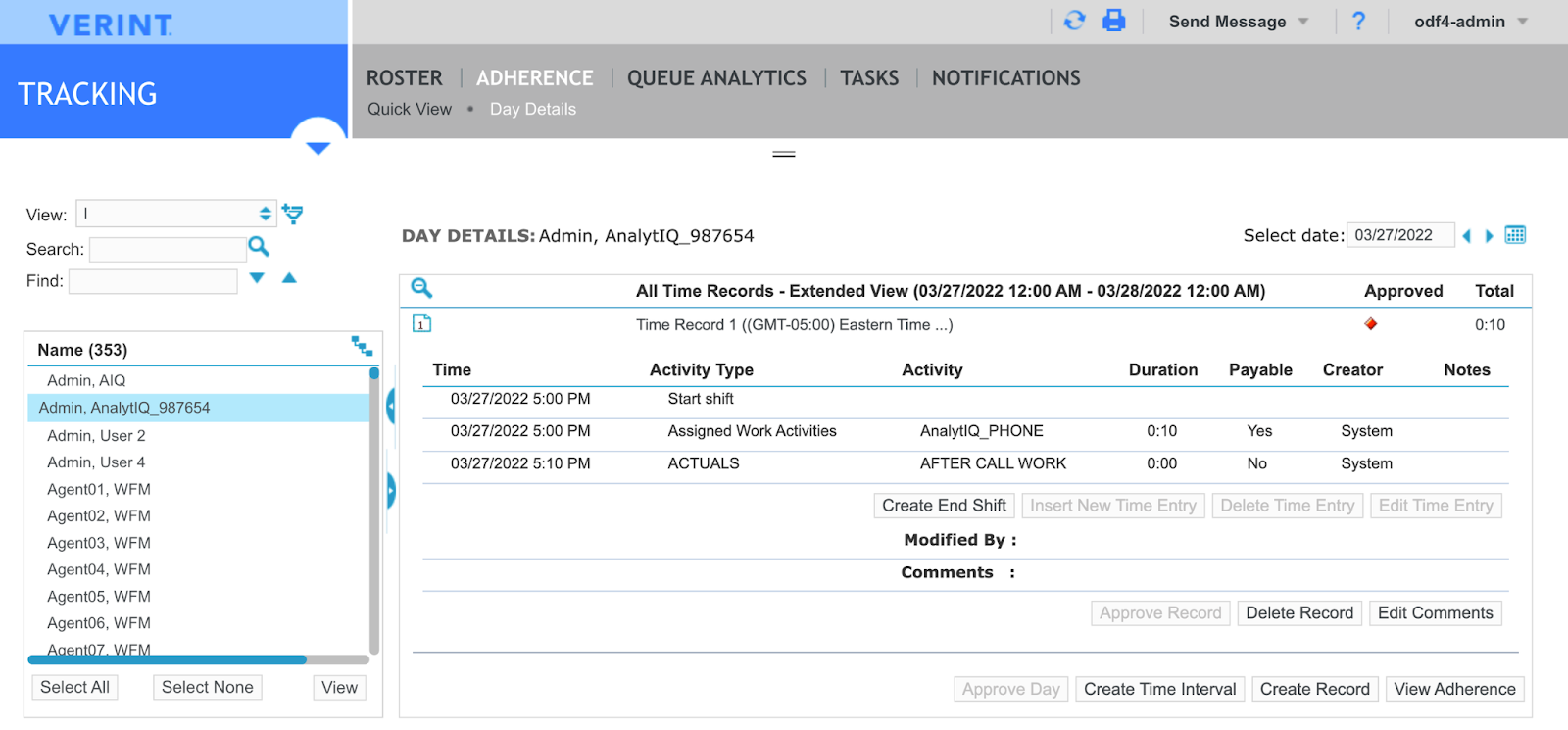Image resolution: width=1568 pixels, height=730 pixels.
Task: Go to previous date arrow
Action: pyautogui.click(x=1467, y=236)
